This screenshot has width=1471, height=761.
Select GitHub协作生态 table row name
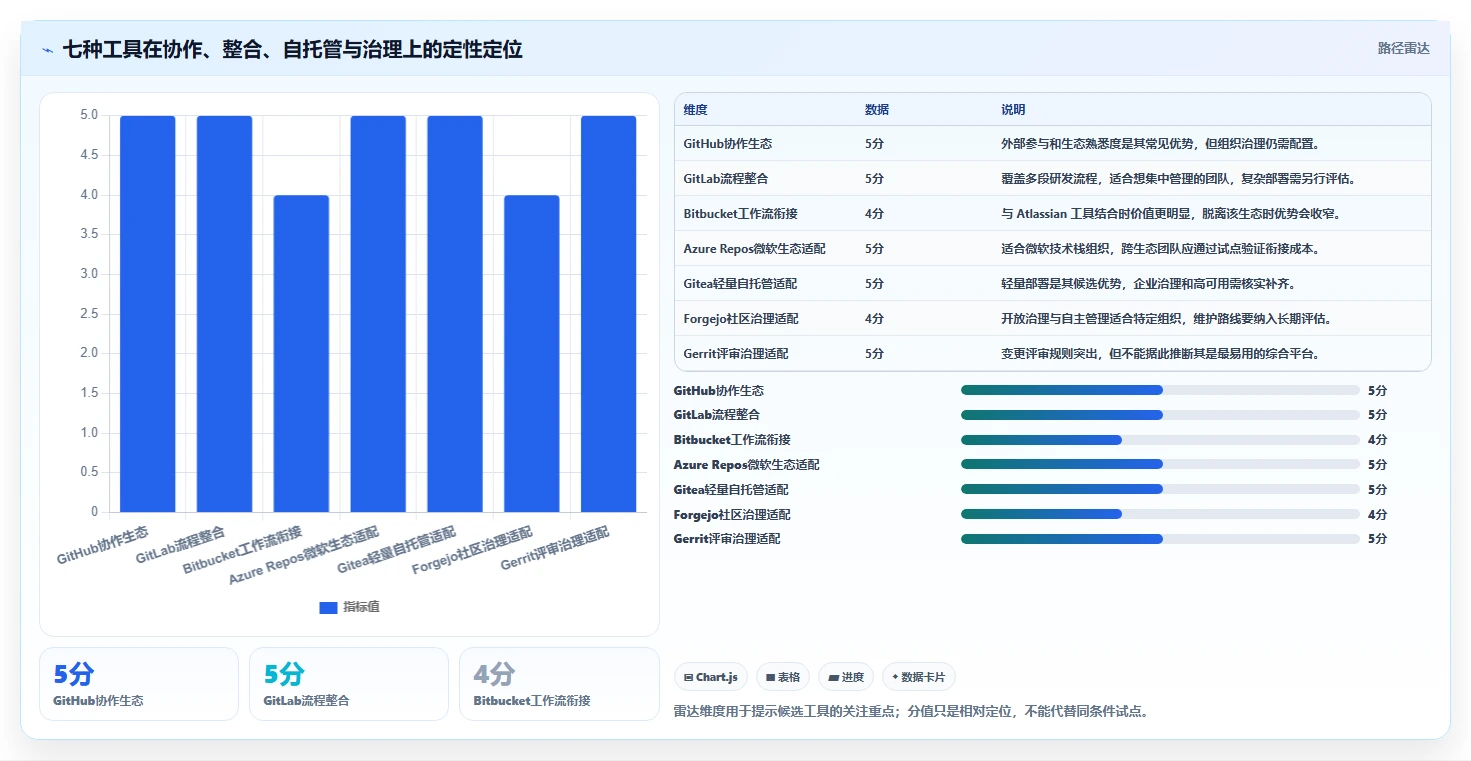coord(728,144)
